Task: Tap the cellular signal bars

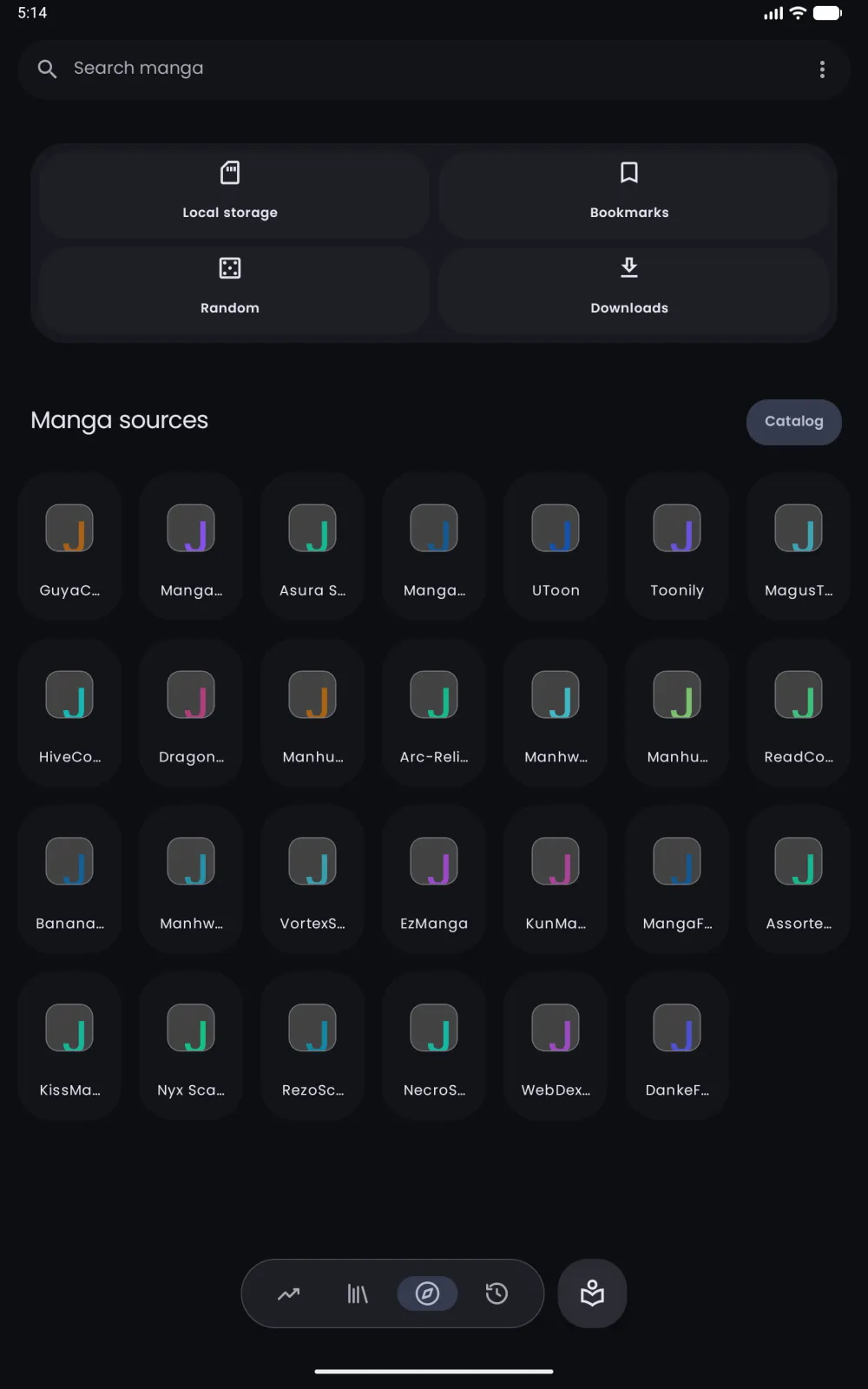Action: click(x=773, y=13)
